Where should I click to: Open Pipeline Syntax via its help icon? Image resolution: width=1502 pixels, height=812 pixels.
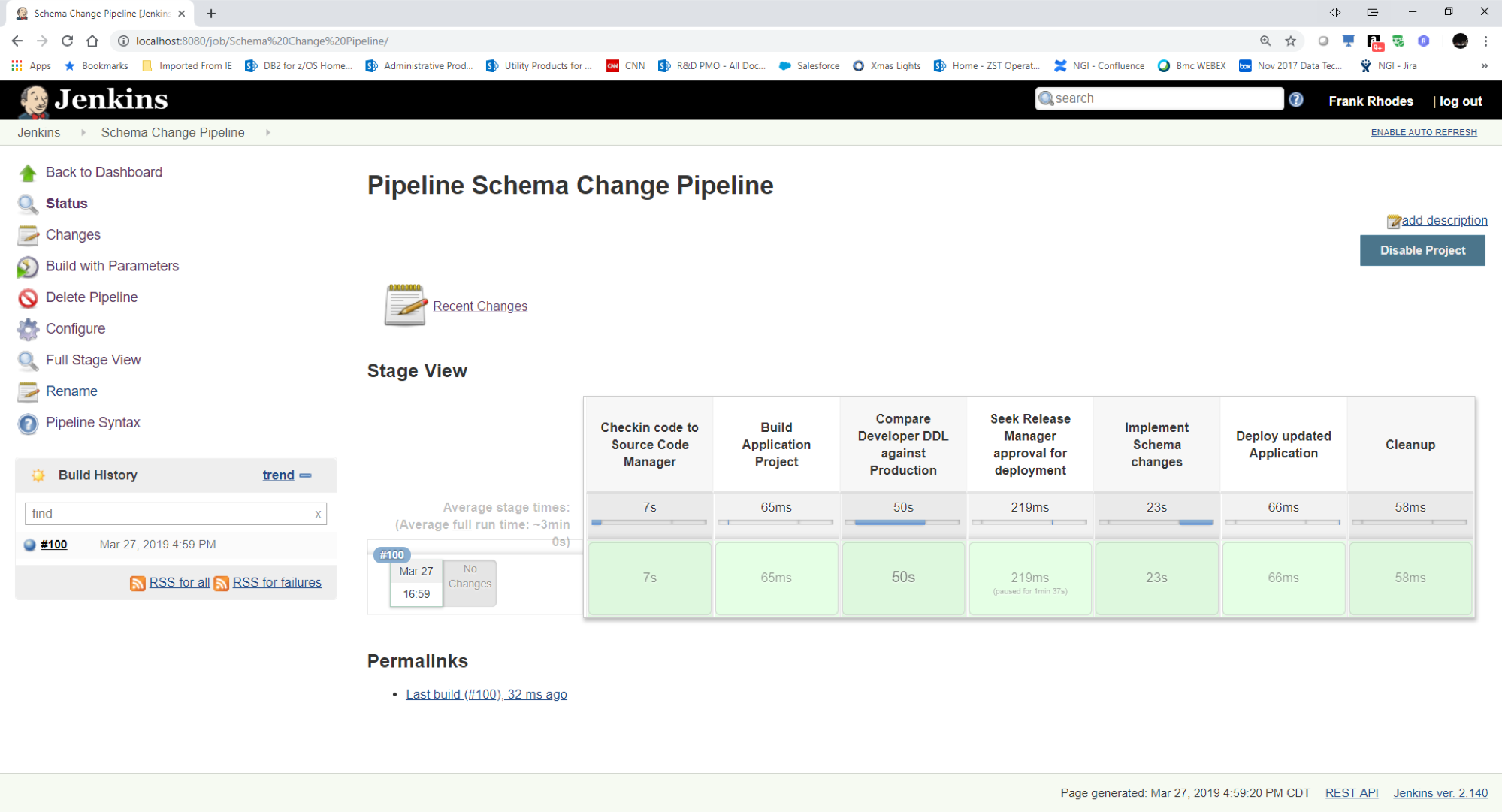27,423
